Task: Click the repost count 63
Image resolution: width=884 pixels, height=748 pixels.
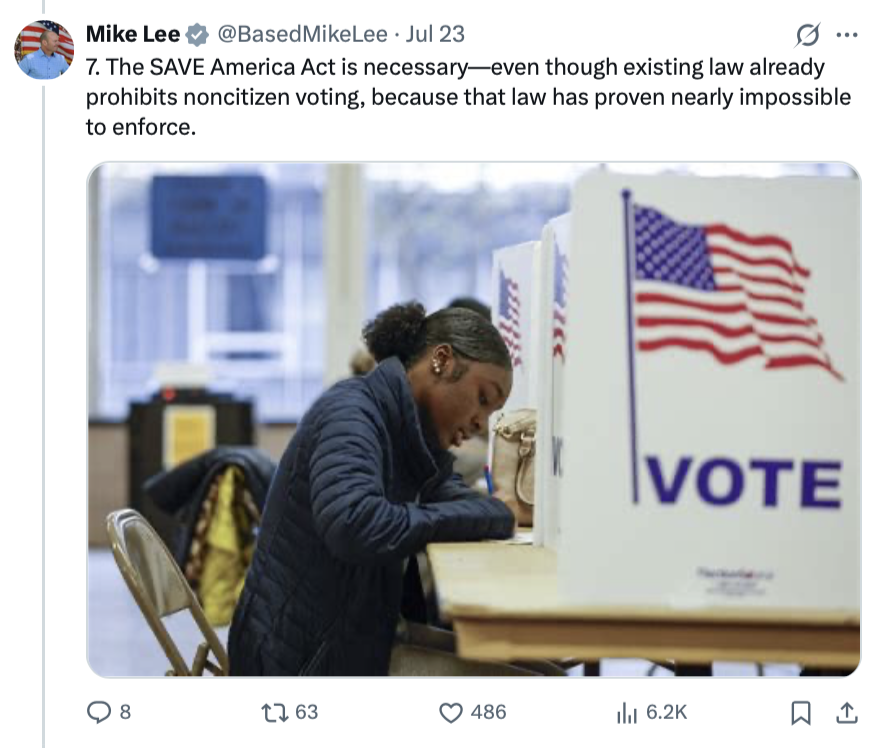Action: pyautogui.click(x=307, y=712)
